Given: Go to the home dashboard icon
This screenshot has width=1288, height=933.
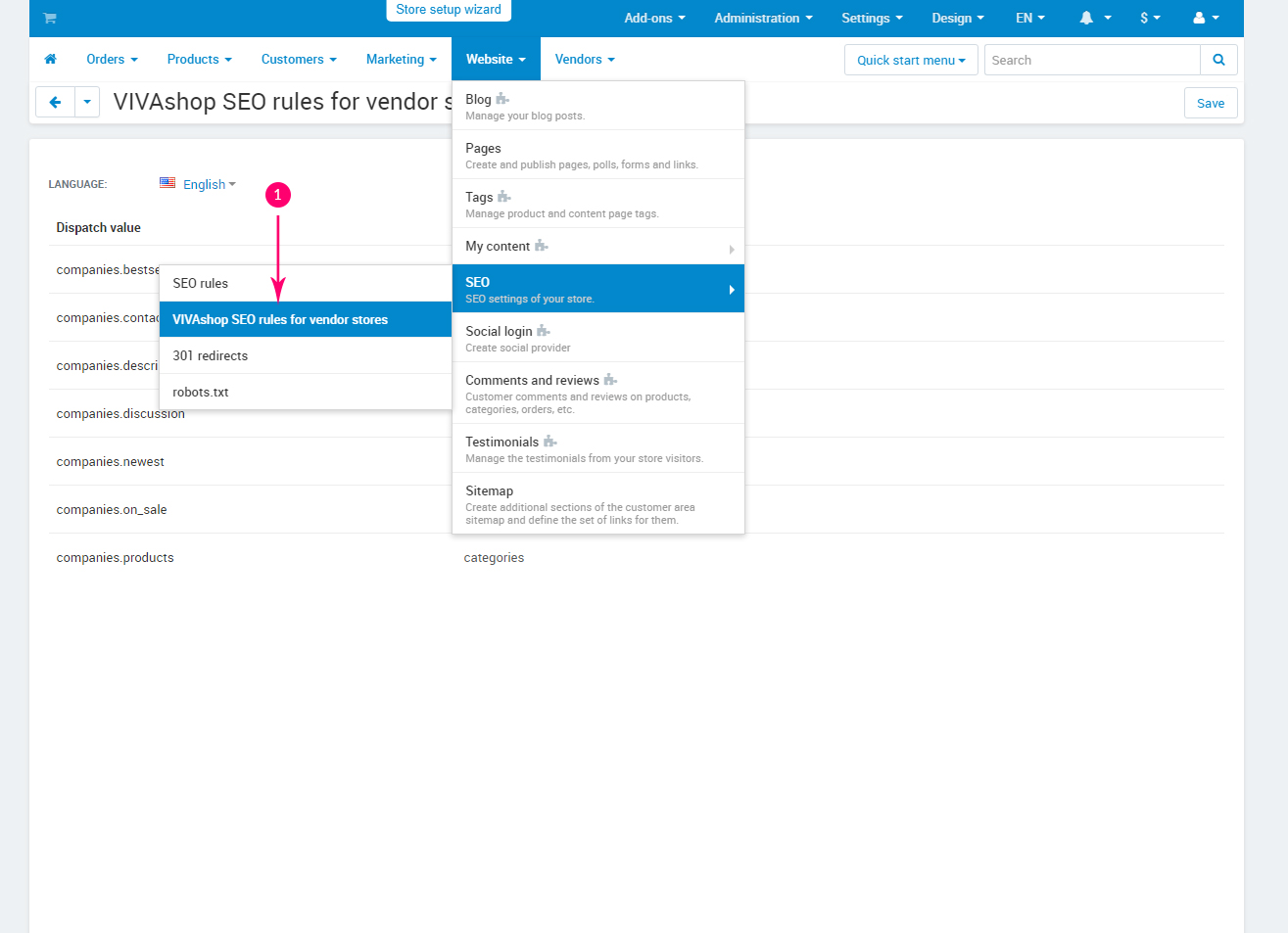Looking at the screenshot, I should point(51,60).
